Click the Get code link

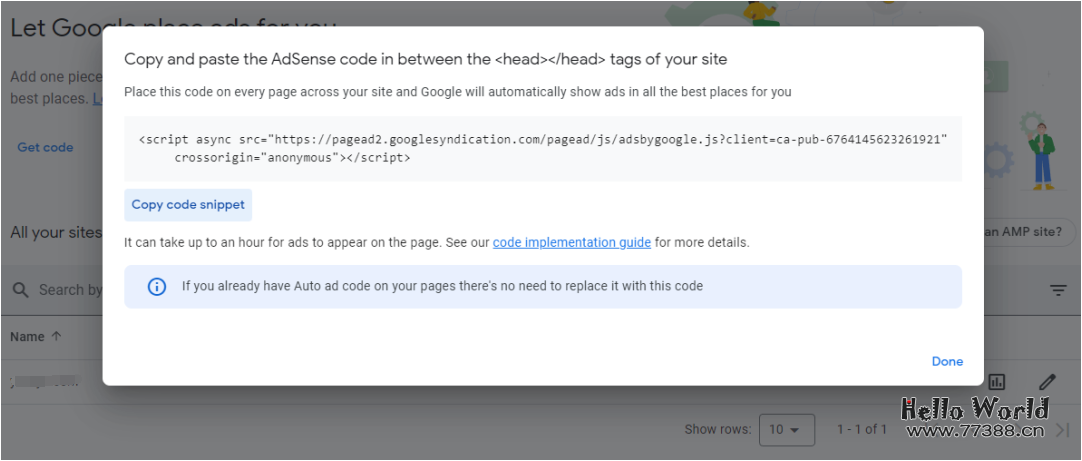point(45,148)
